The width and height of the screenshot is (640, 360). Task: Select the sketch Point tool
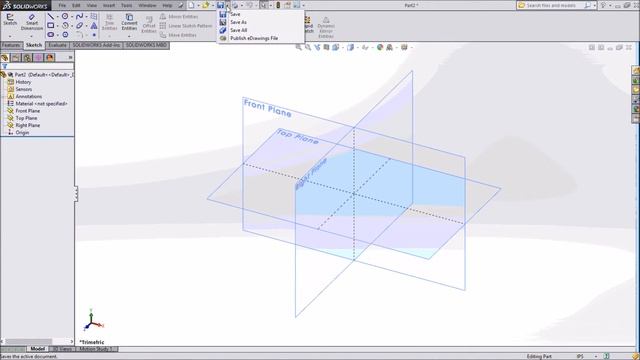pos(94,35)
